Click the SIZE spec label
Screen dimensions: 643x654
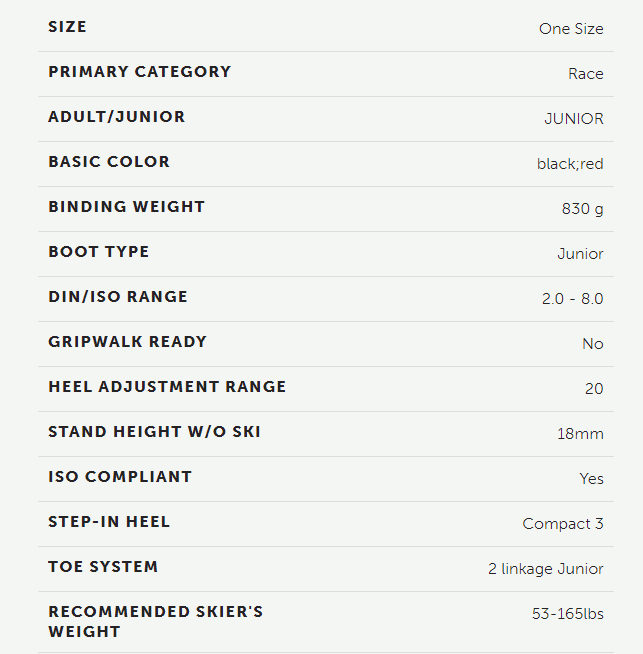(68, 27)
